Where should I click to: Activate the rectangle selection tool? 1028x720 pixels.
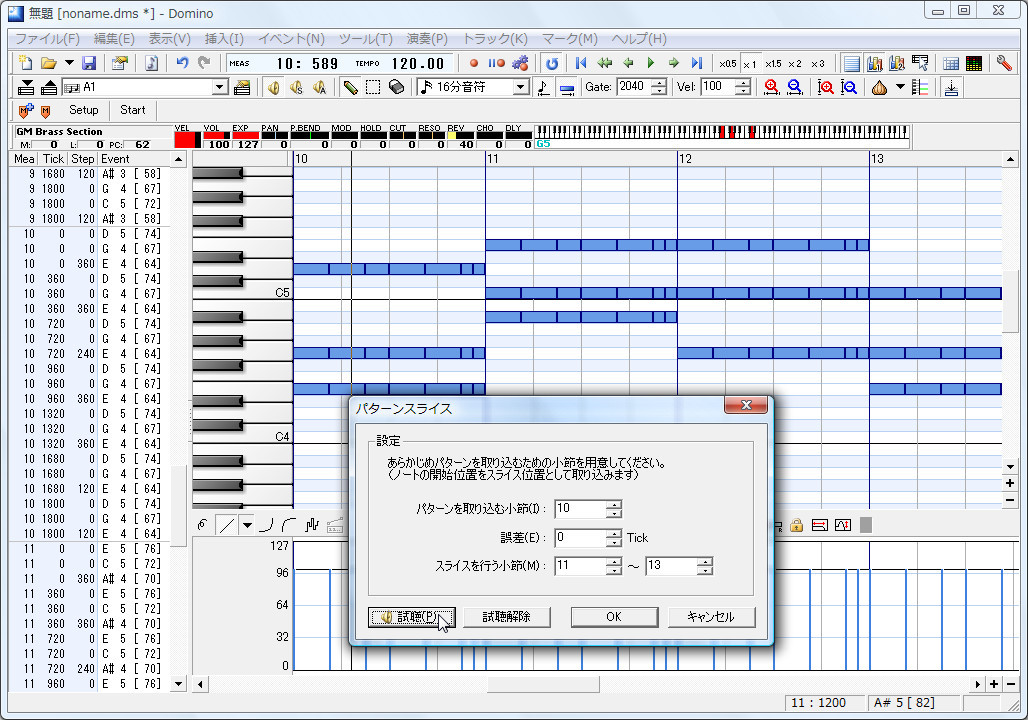coord(372,87)
